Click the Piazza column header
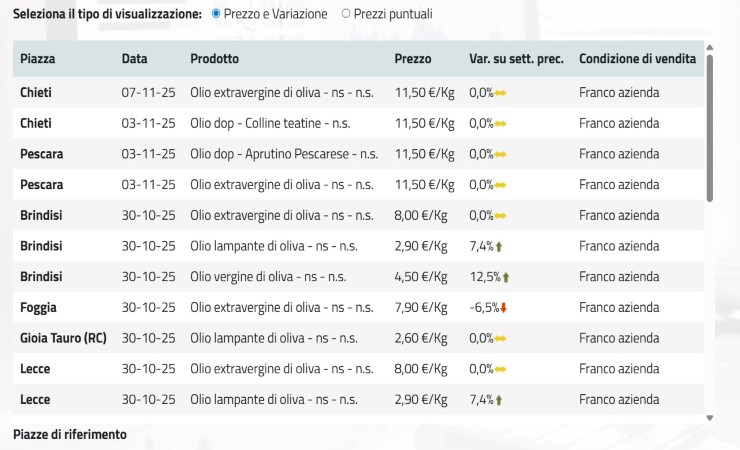This screenshot has width=740, height=450. (x=38, y=59)
